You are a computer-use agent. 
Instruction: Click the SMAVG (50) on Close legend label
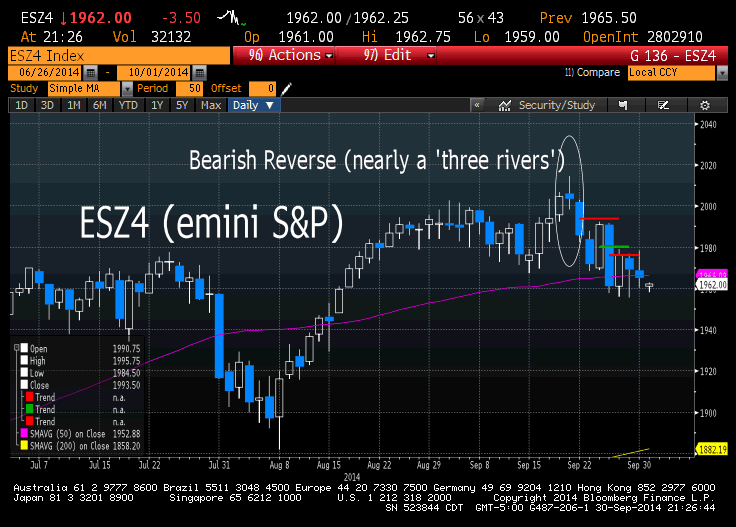click(68, 434)
